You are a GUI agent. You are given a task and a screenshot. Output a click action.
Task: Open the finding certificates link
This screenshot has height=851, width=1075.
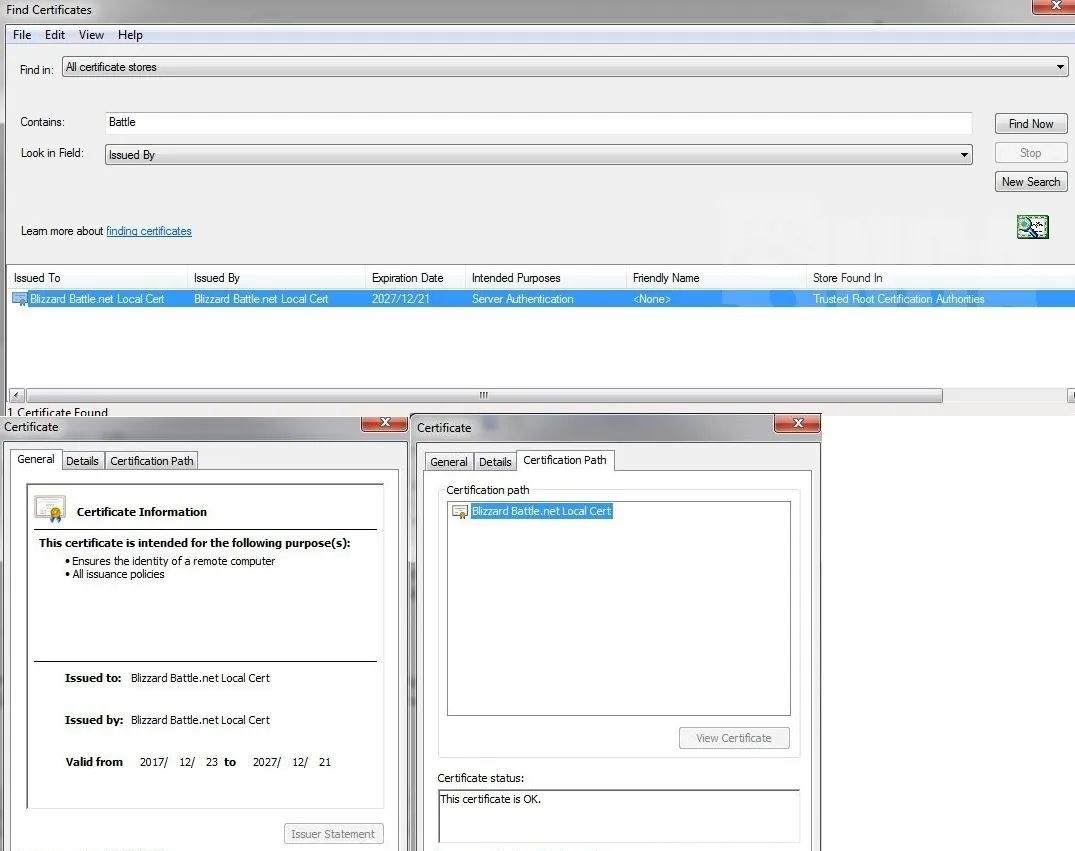[149, 231]
